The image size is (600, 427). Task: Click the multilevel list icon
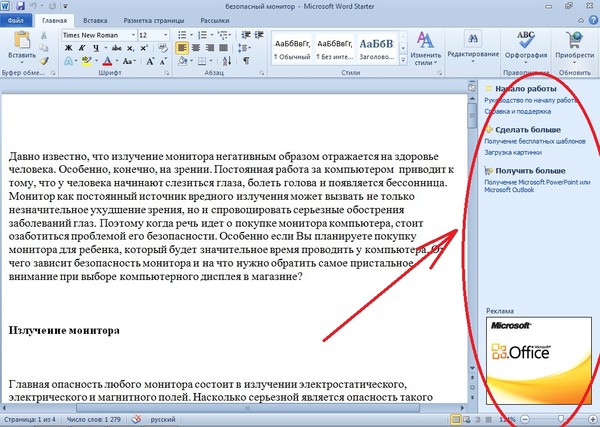(x=222, y=35)
